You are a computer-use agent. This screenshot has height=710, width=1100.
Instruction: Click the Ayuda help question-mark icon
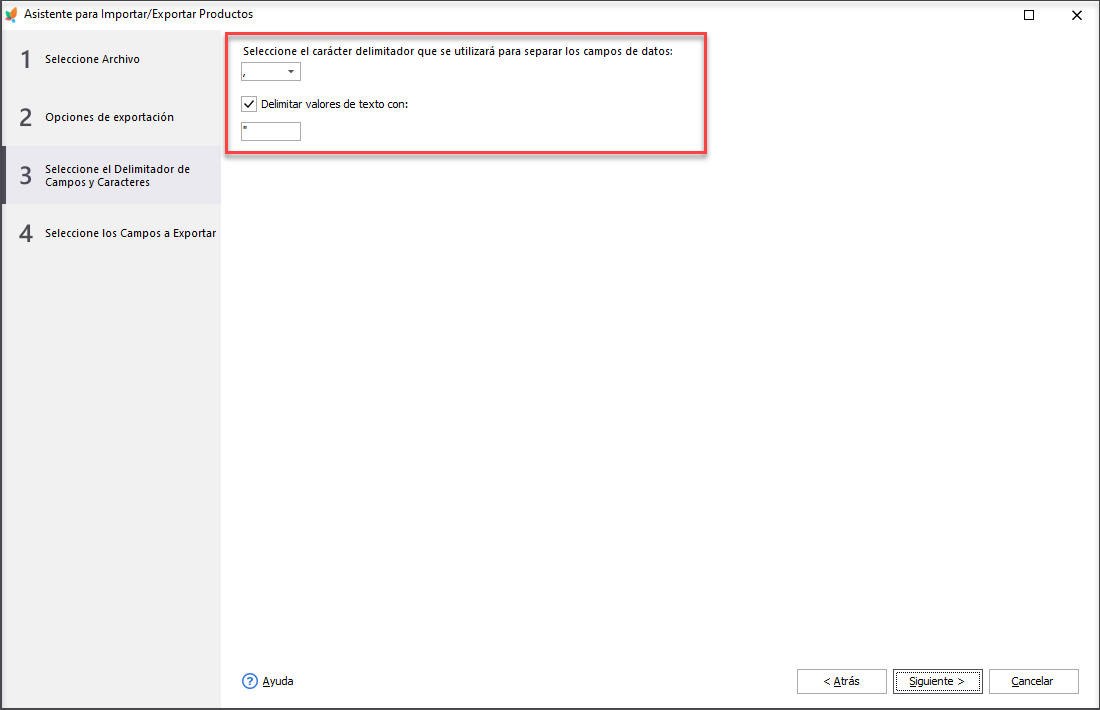(250, 681)
